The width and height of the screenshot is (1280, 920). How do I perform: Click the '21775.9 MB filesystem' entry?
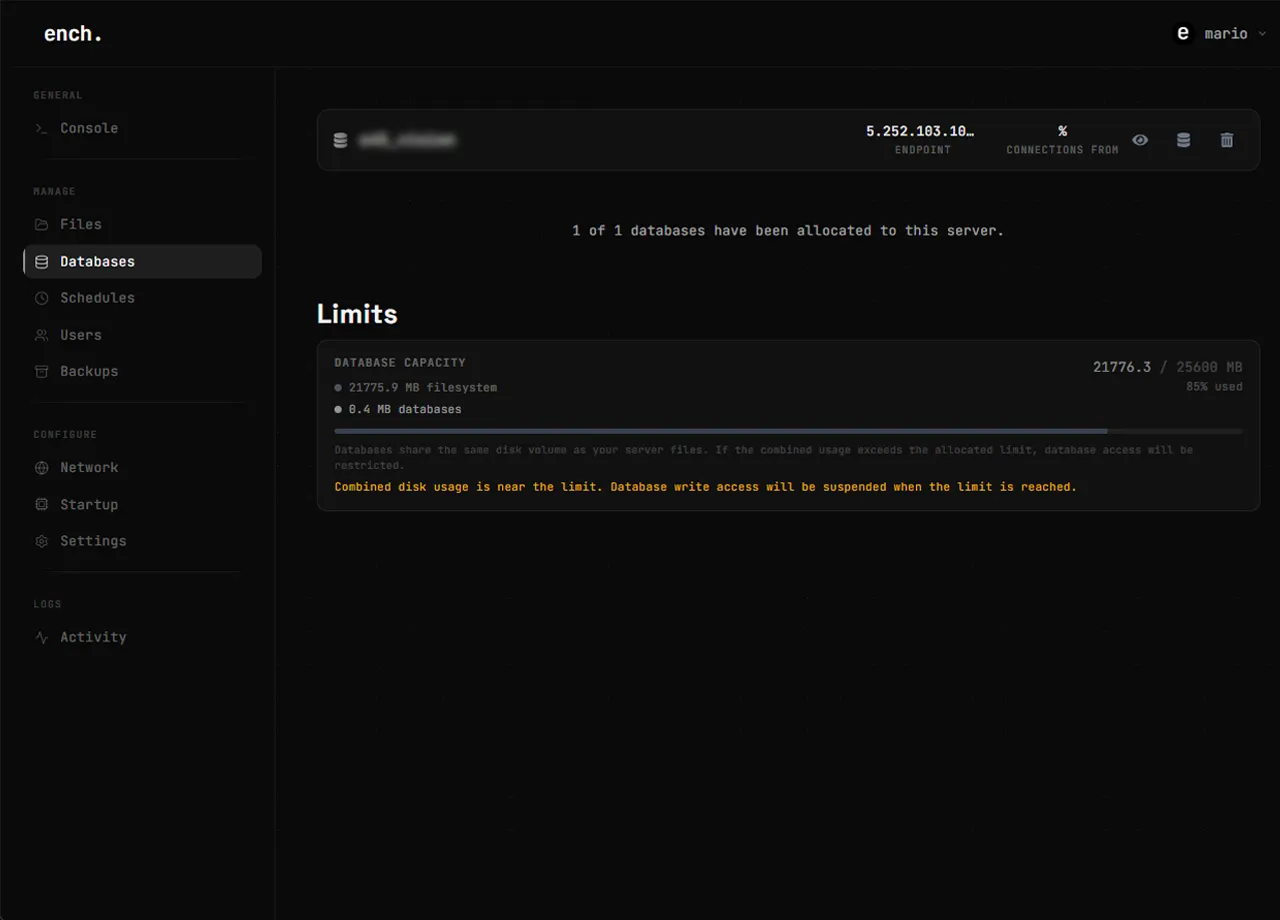tap(415, 387)
